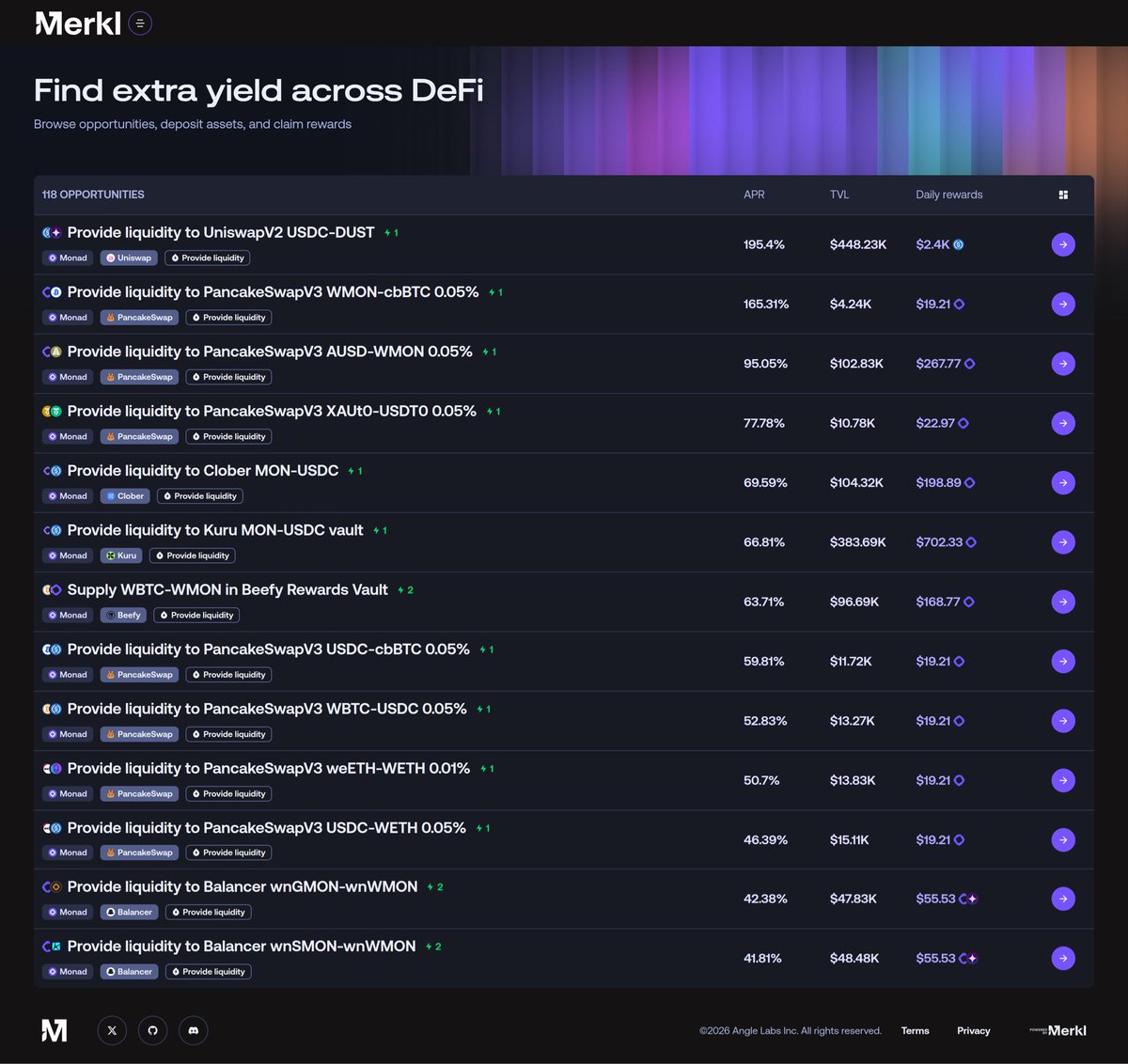Open the hamburger menu beside Merkl logo

pos(140,23)
